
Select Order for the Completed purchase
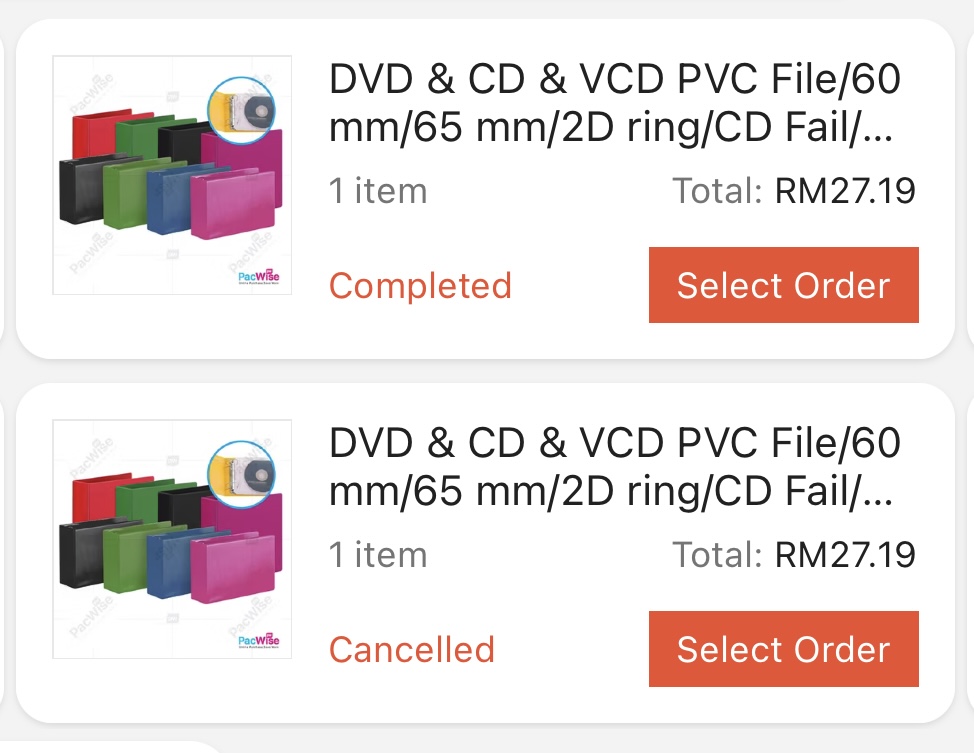point(783,285)
